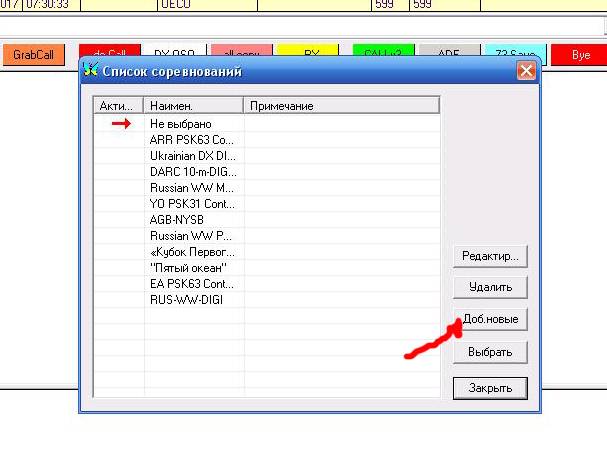The width and height of the screenshot is (607, 454).
Task: Click the butterfly icon in dialog title
Action: coord(91,70)
